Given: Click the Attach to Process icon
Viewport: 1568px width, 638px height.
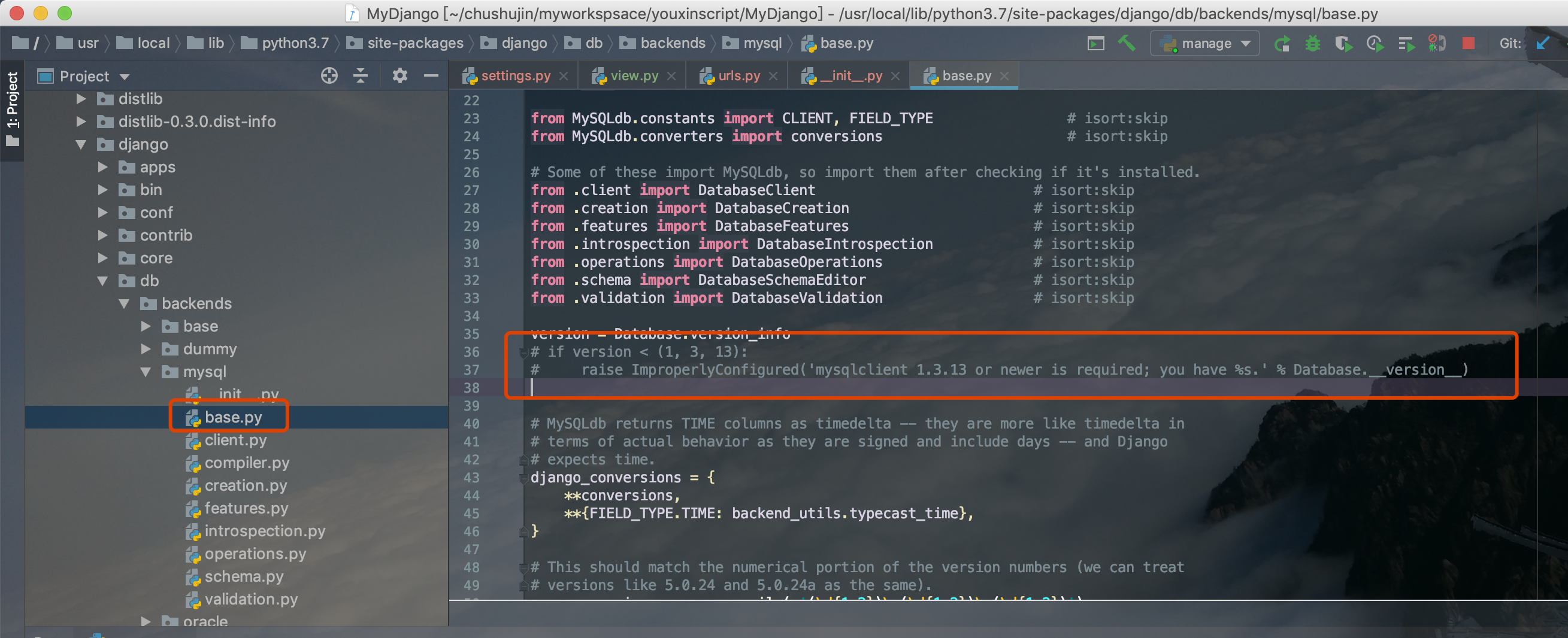Looking at the screenshot, I should click(1436, 43).
